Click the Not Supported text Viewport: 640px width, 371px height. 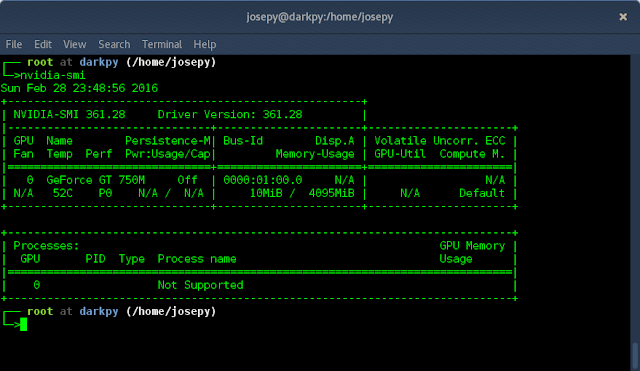[200, 285]
